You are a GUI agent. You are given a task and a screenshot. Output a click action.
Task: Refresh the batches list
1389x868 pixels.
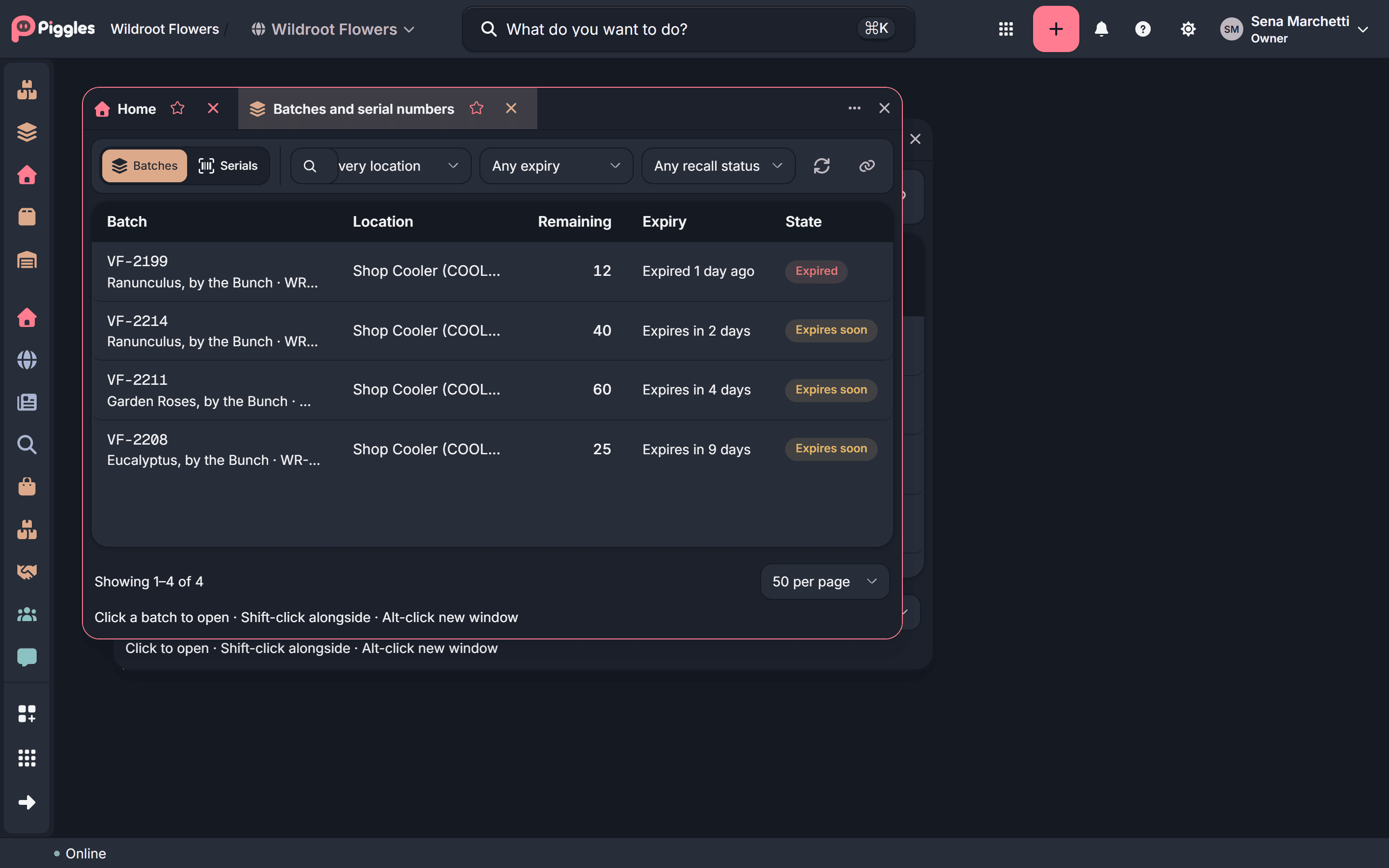[x=821, y=166]
